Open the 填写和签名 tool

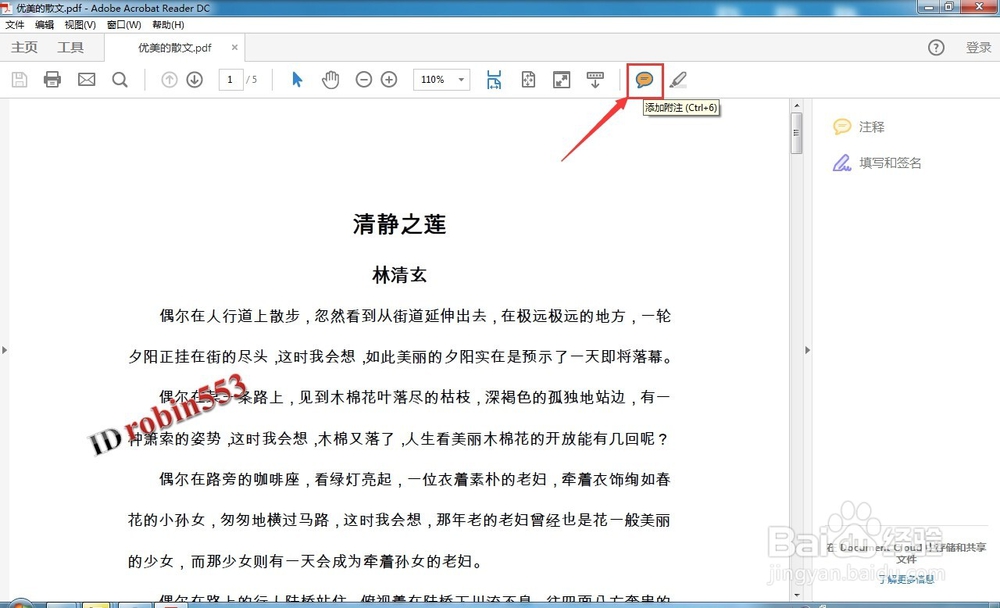[x=878, y=163]
